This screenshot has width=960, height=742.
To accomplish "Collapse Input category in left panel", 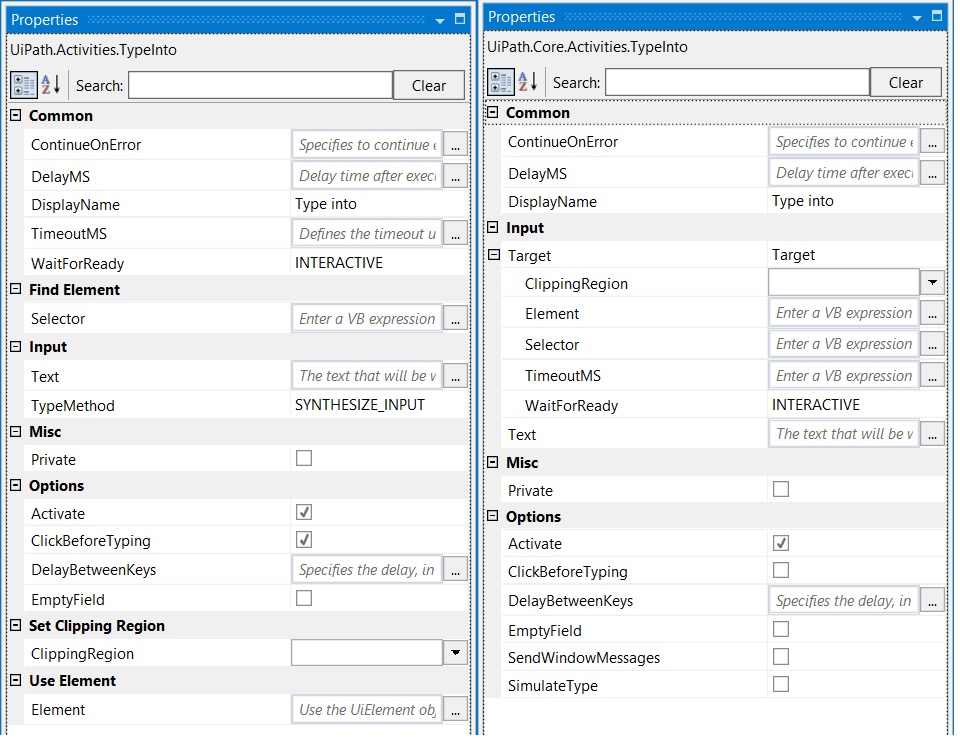I will [x=16, y=347].
